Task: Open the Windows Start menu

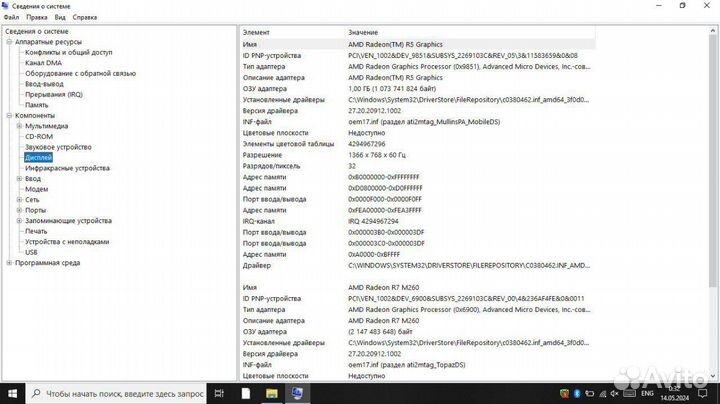Action: (x=11, y=393)
